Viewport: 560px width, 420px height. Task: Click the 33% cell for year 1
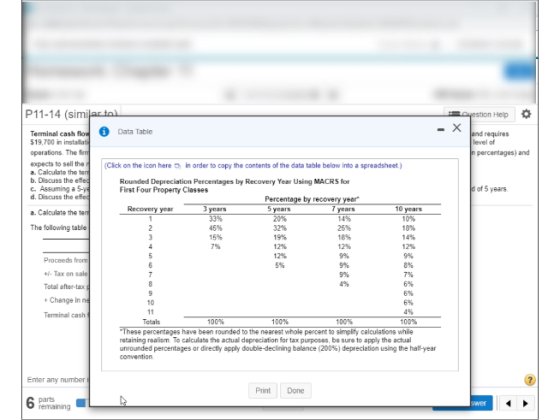tap(215, 219)
